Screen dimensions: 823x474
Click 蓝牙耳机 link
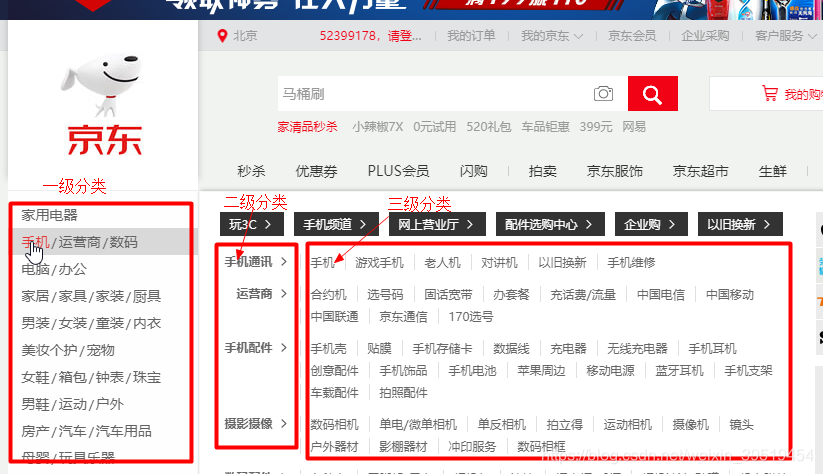[x=679, y=371]
